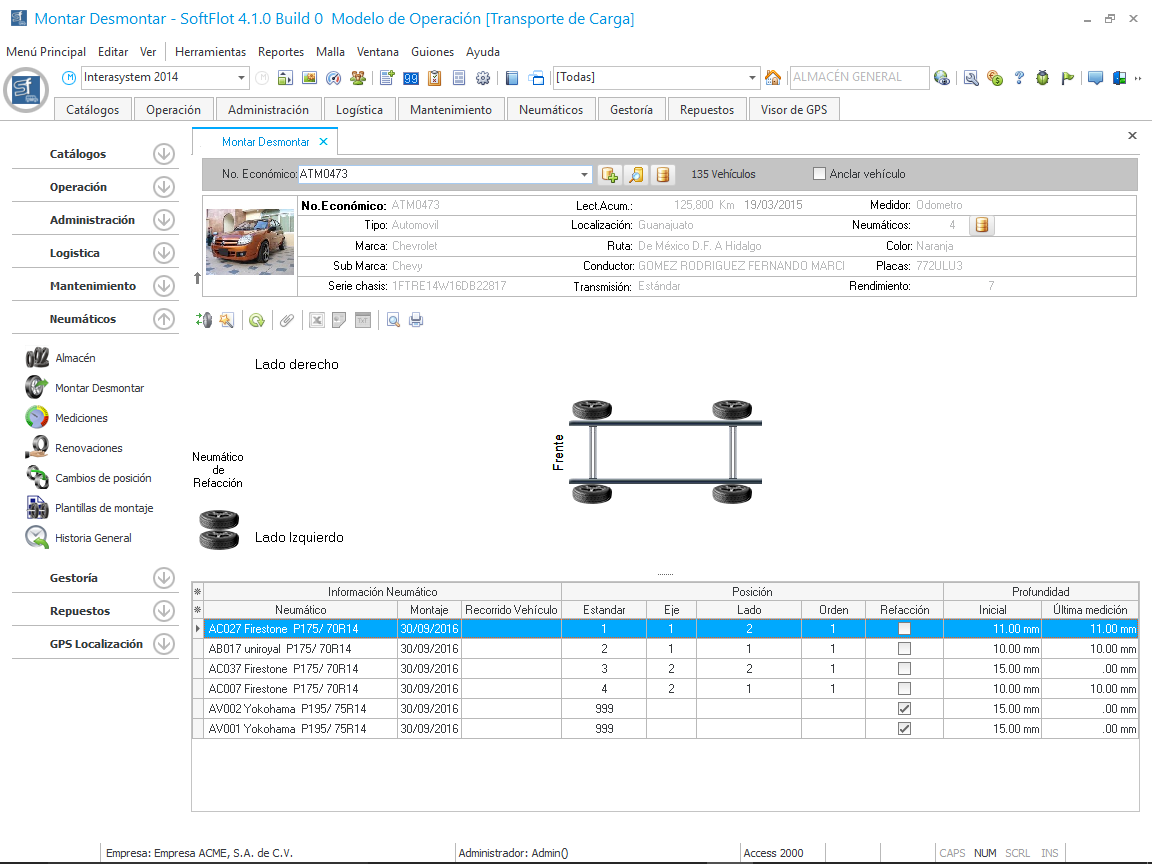Click the printer icon in vehicle toolbar

tap(416, 320)
